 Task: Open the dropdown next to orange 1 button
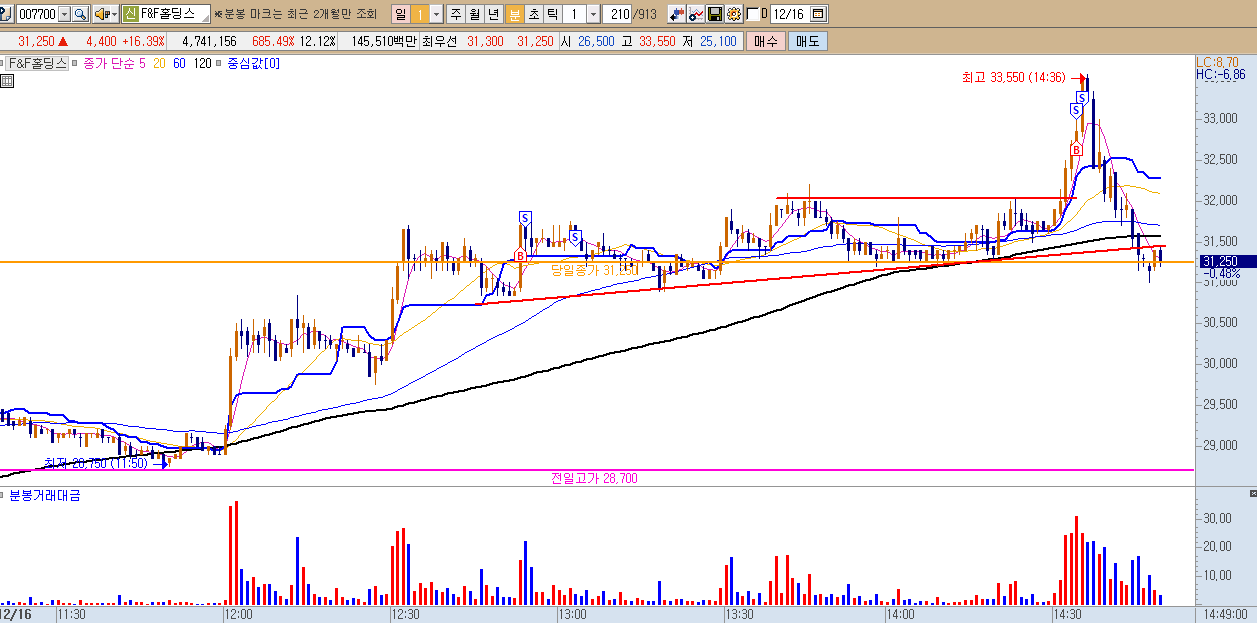pyautogui.click(x=436, y=14)
